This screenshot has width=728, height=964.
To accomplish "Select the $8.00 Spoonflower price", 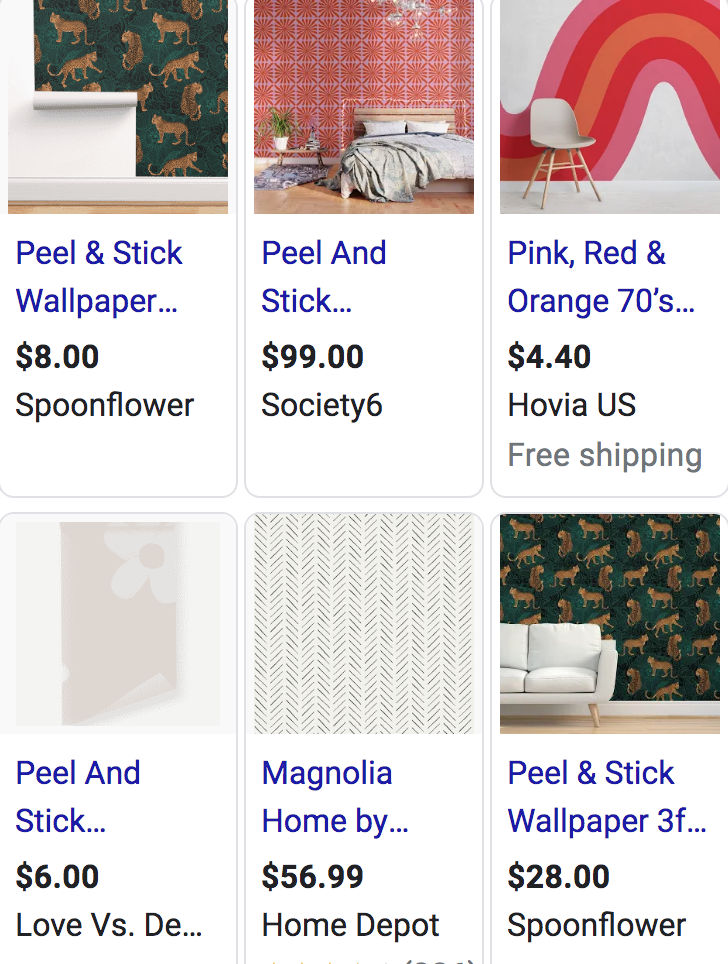I will [x=57, y=357].
